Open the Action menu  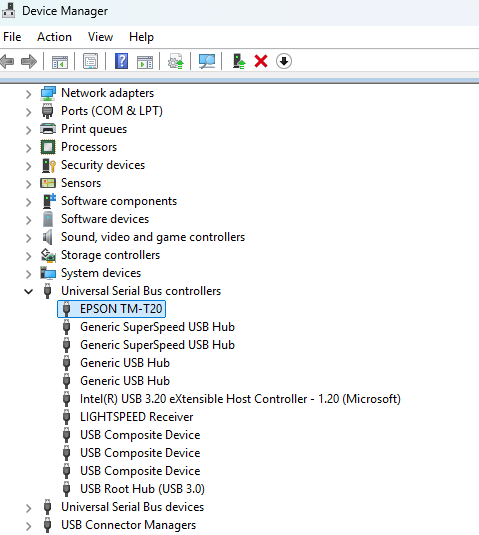point(55,37)
